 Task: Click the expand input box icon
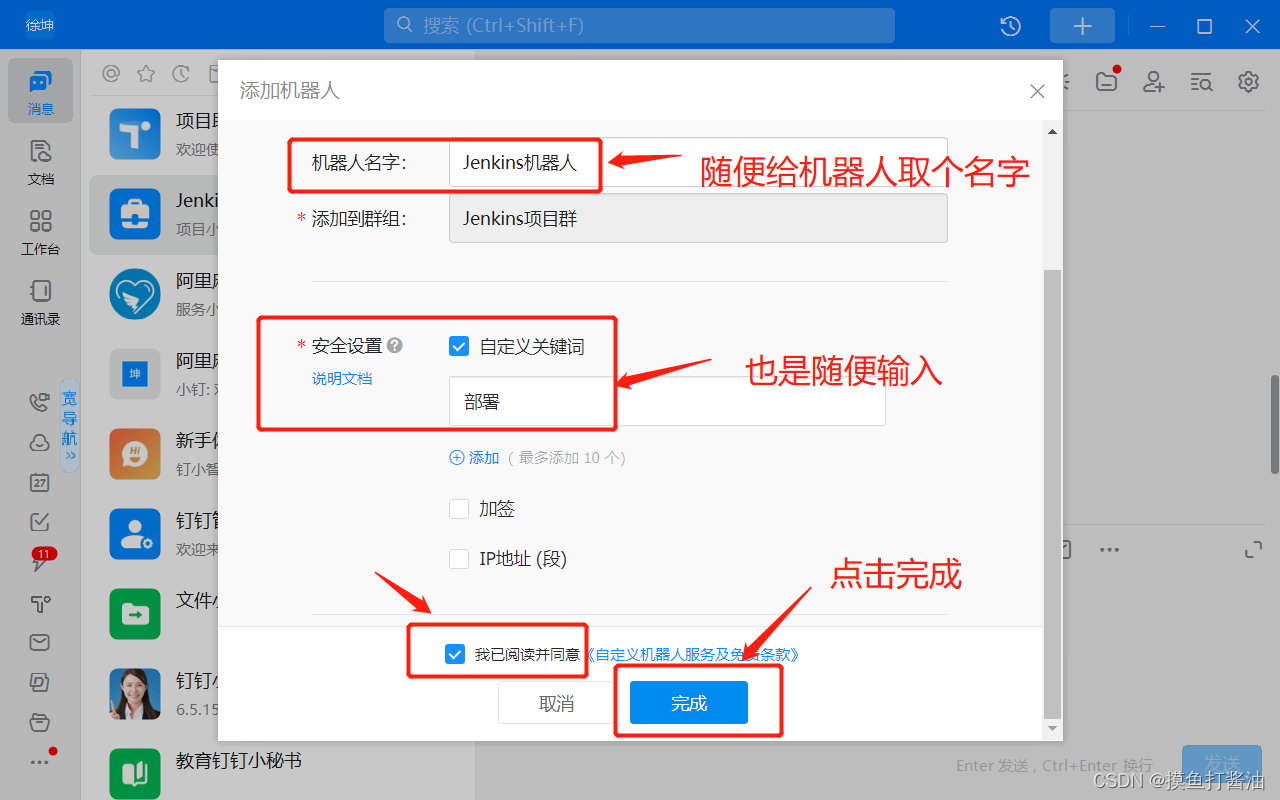click(x=1254, y=550)
